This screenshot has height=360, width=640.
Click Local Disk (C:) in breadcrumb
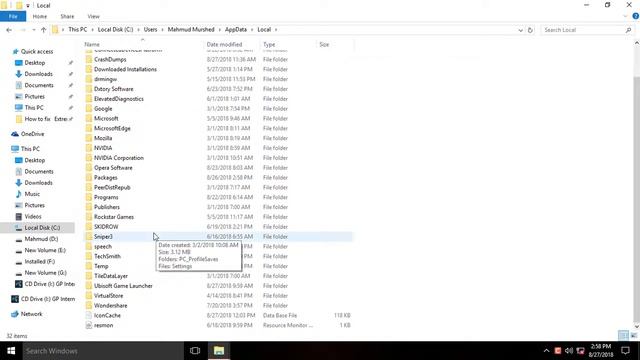tap(116, 29)
